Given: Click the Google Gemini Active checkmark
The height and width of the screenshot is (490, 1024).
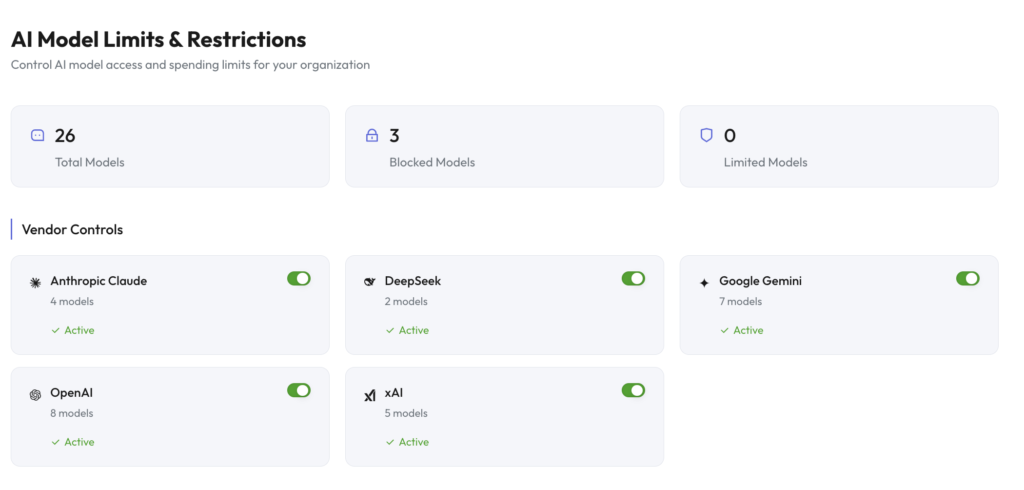Looking at the screenshot, I should click(x=724, y=331).
